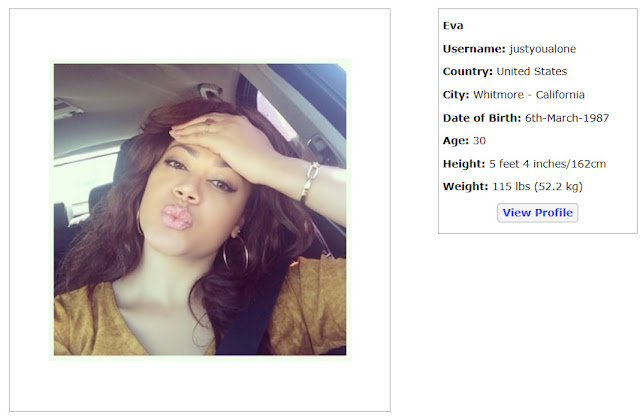This screenshot has height=418, width=640.
Task: Select the 5 feet 4 inches/162cm value
Action: tap(547, 164)
